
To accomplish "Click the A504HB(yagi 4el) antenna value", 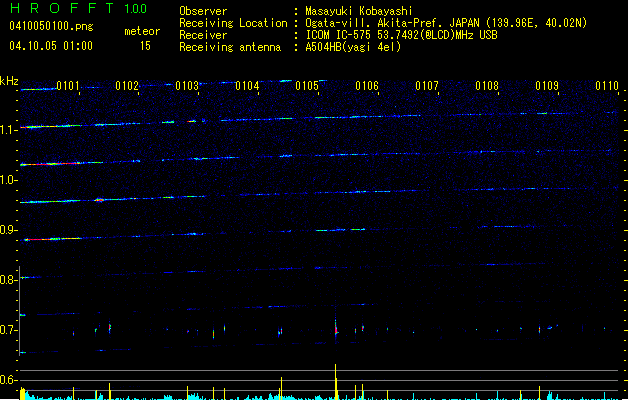I will (x=353, y=47).
